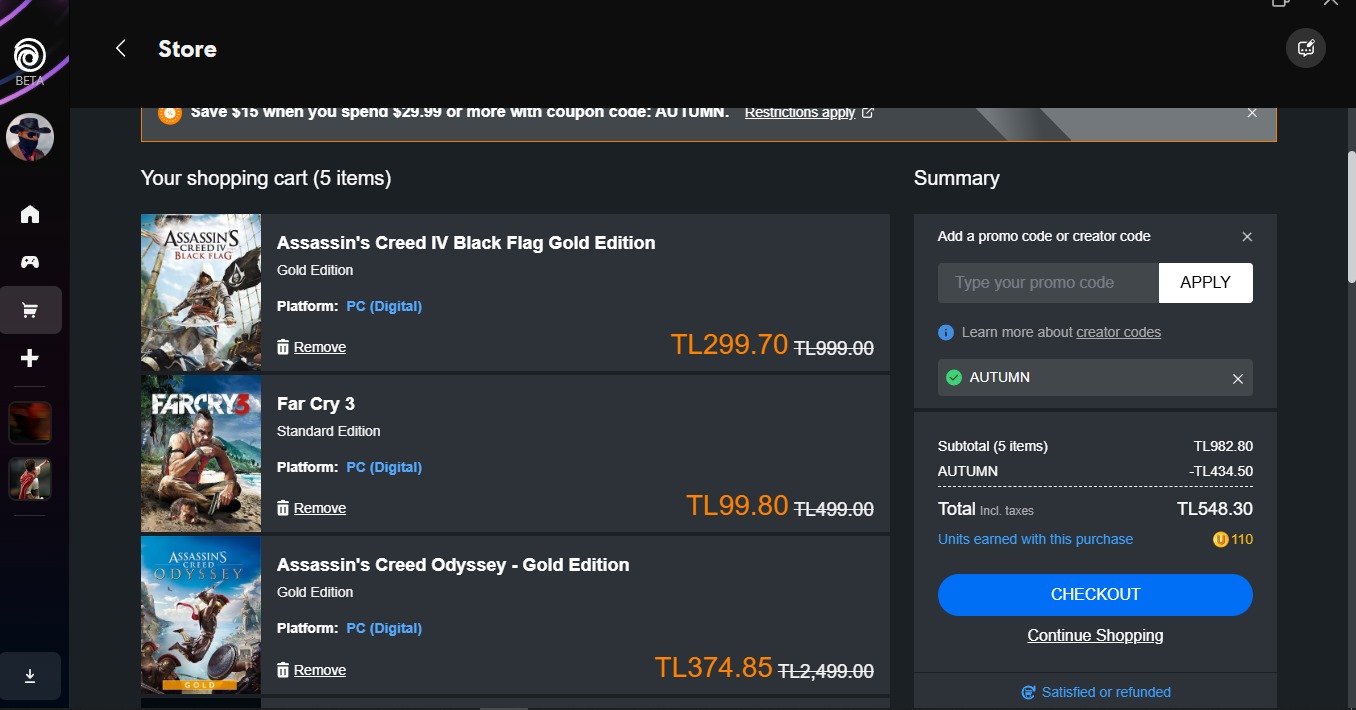
Task: Remove Assassin's Creed Odyssey from cart
Action: click(x=312, y=670)
